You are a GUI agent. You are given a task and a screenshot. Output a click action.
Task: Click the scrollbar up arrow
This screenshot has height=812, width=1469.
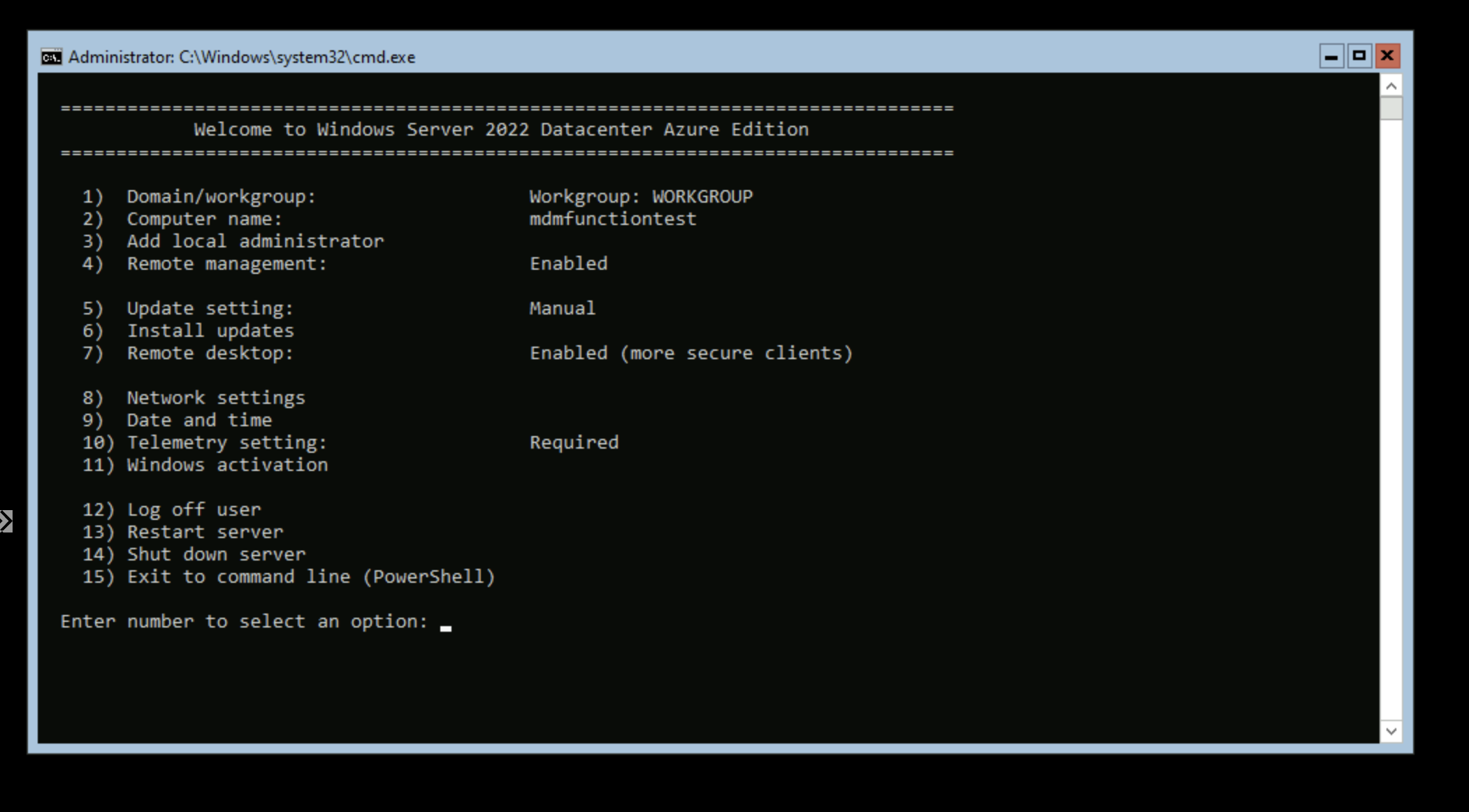(1391, 86)
